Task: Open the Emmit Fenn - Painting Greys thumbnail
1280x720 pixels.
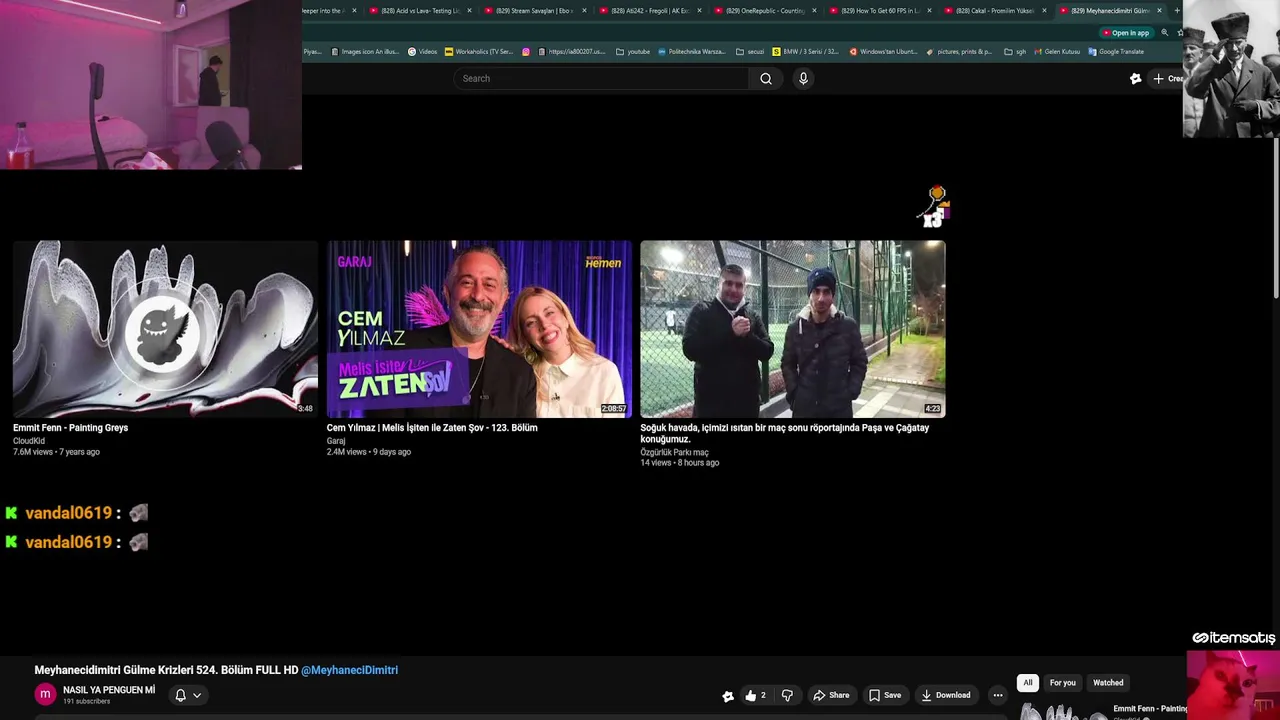Action: click(165, 328)
